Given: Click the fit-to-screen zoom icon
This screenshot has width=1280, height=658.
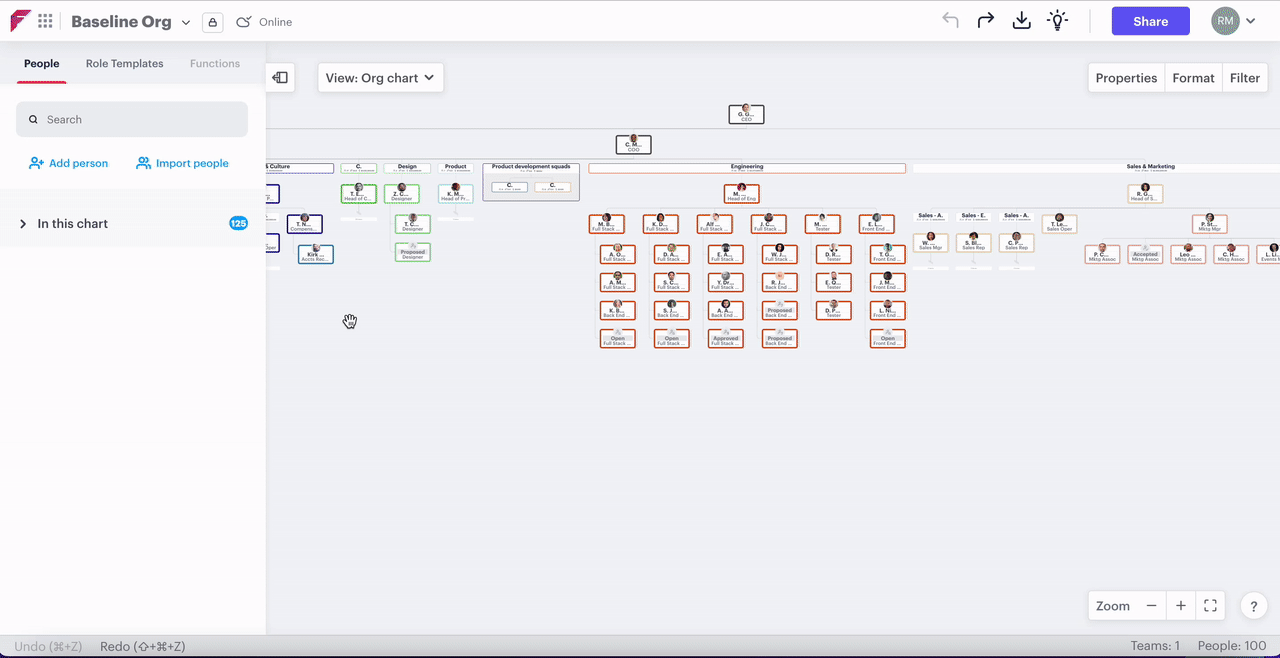Looking at the screenshot, I should pos(1210,606).
